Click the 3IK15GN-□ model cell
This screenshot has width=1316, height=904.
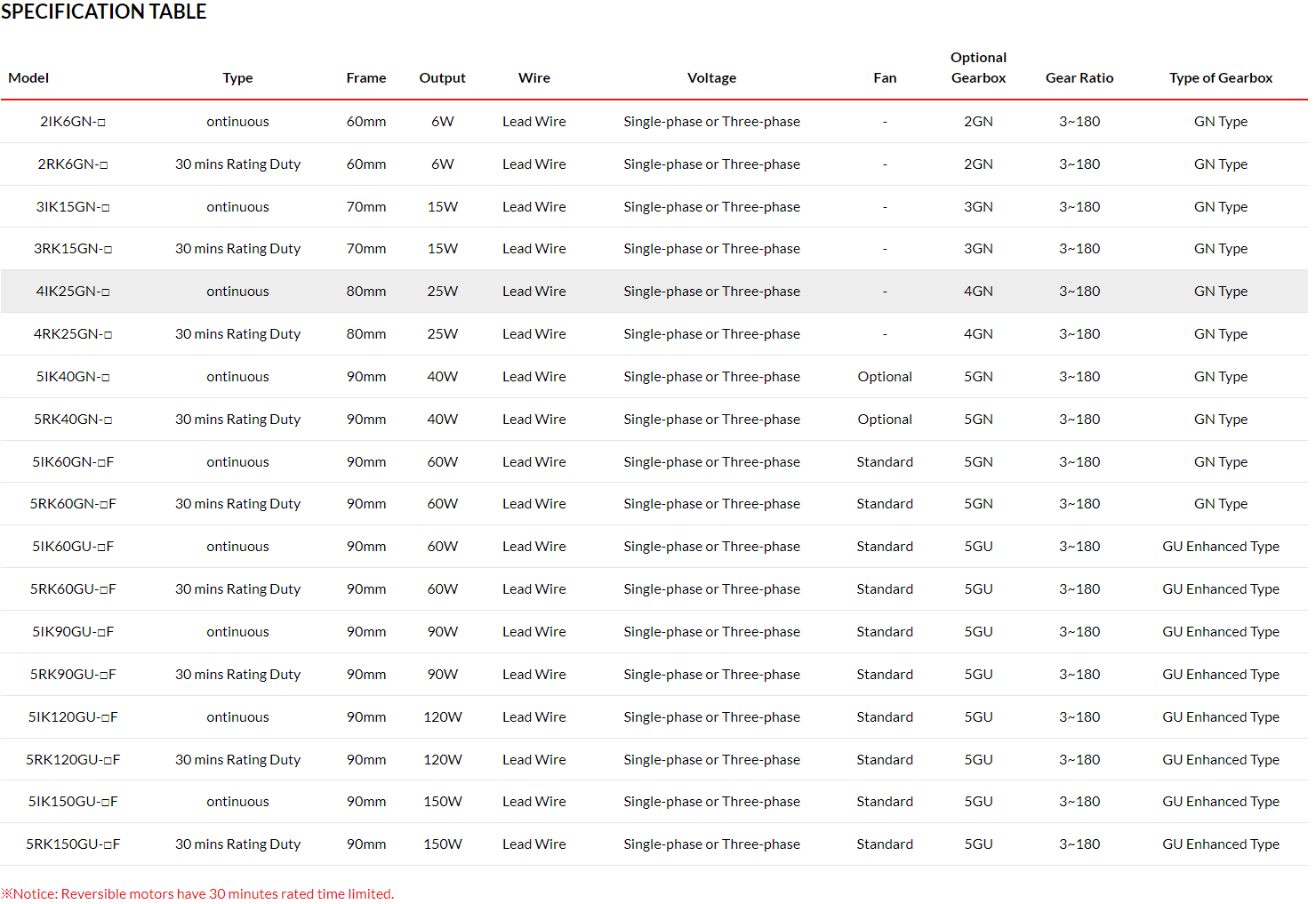73,207
